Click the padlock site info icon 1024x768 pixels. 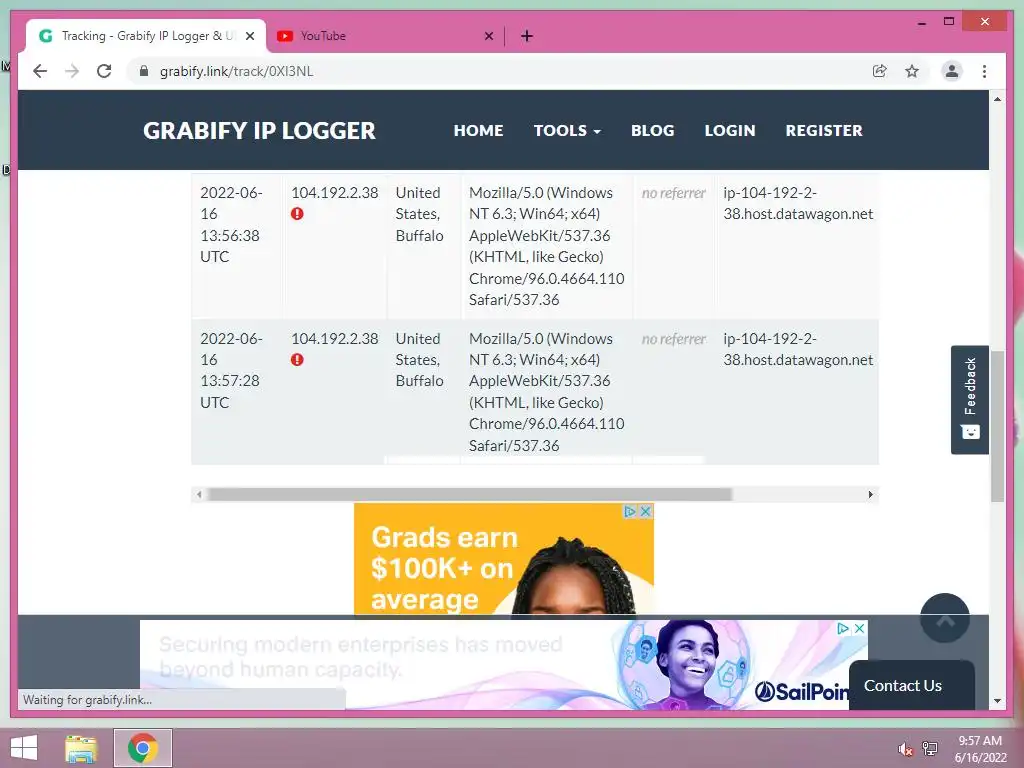click(x=144, y=71)
